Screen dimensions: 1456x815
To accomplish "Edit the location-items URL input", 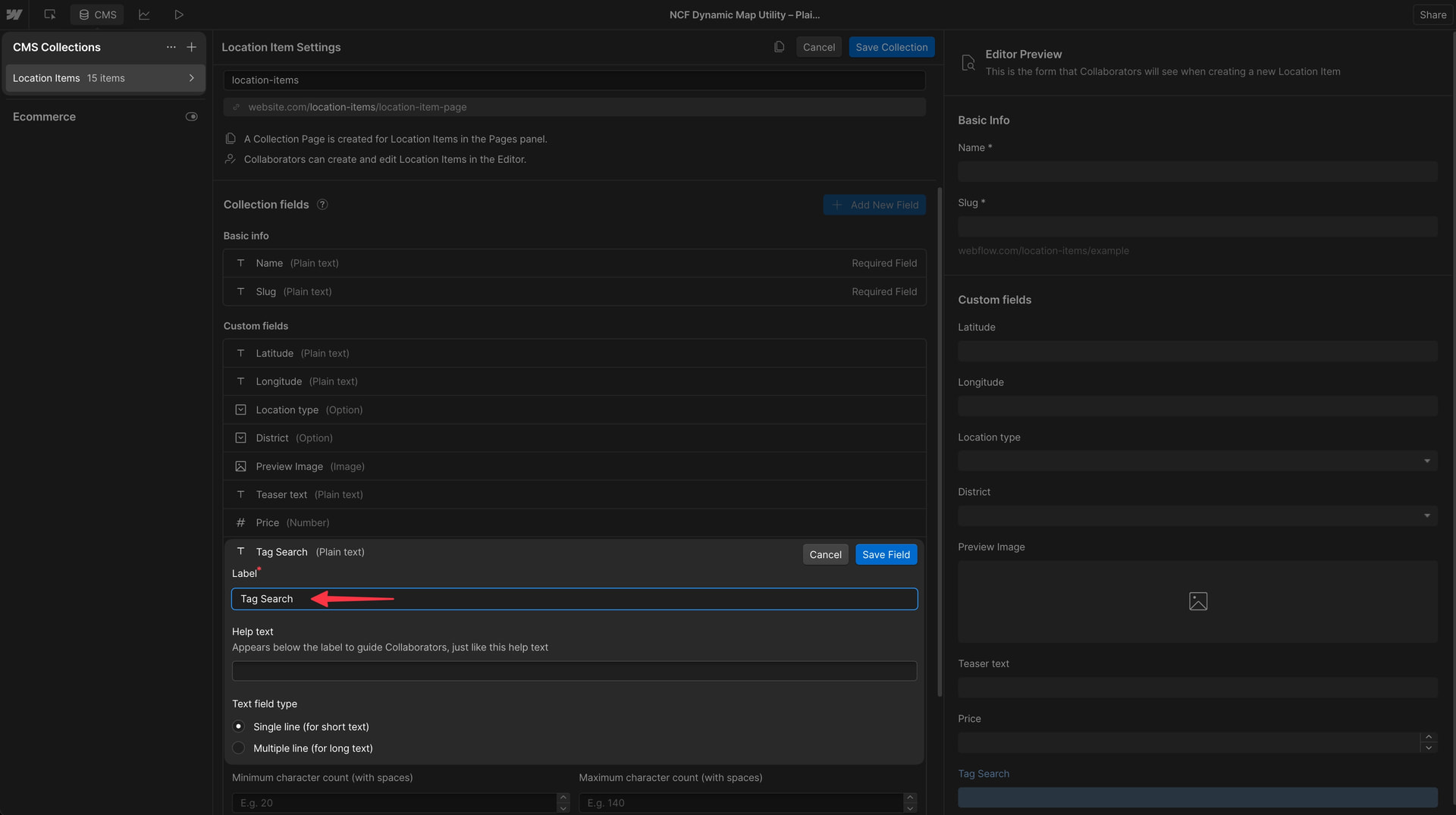I will click(574, 80).
